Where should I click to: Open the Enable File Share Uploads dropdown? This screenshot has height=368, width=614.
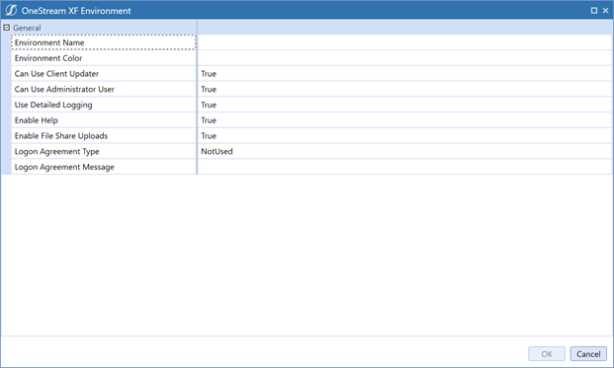(x=405, y=136)
